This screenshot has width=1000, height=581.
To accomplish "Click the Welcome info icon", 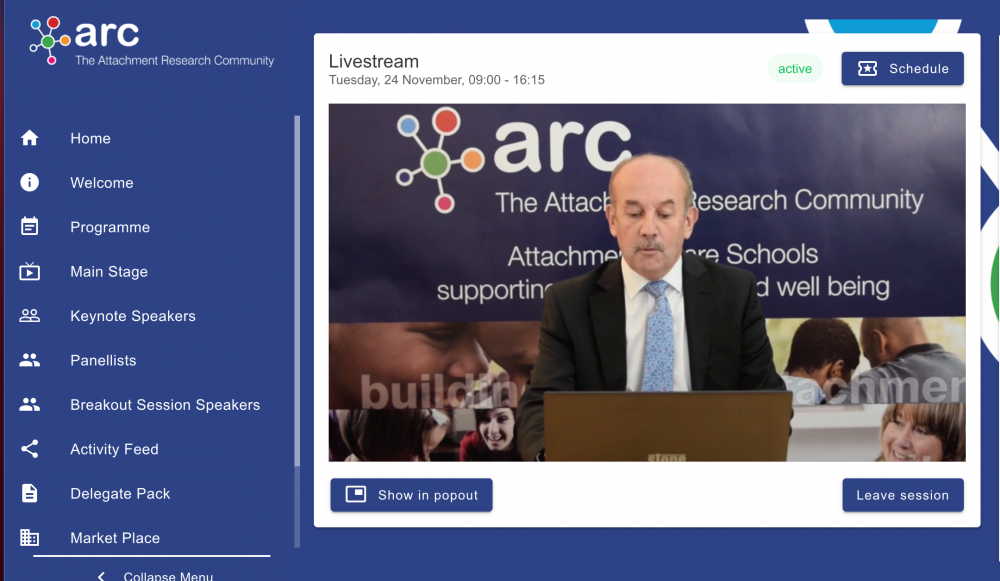I will coord(30,182).
